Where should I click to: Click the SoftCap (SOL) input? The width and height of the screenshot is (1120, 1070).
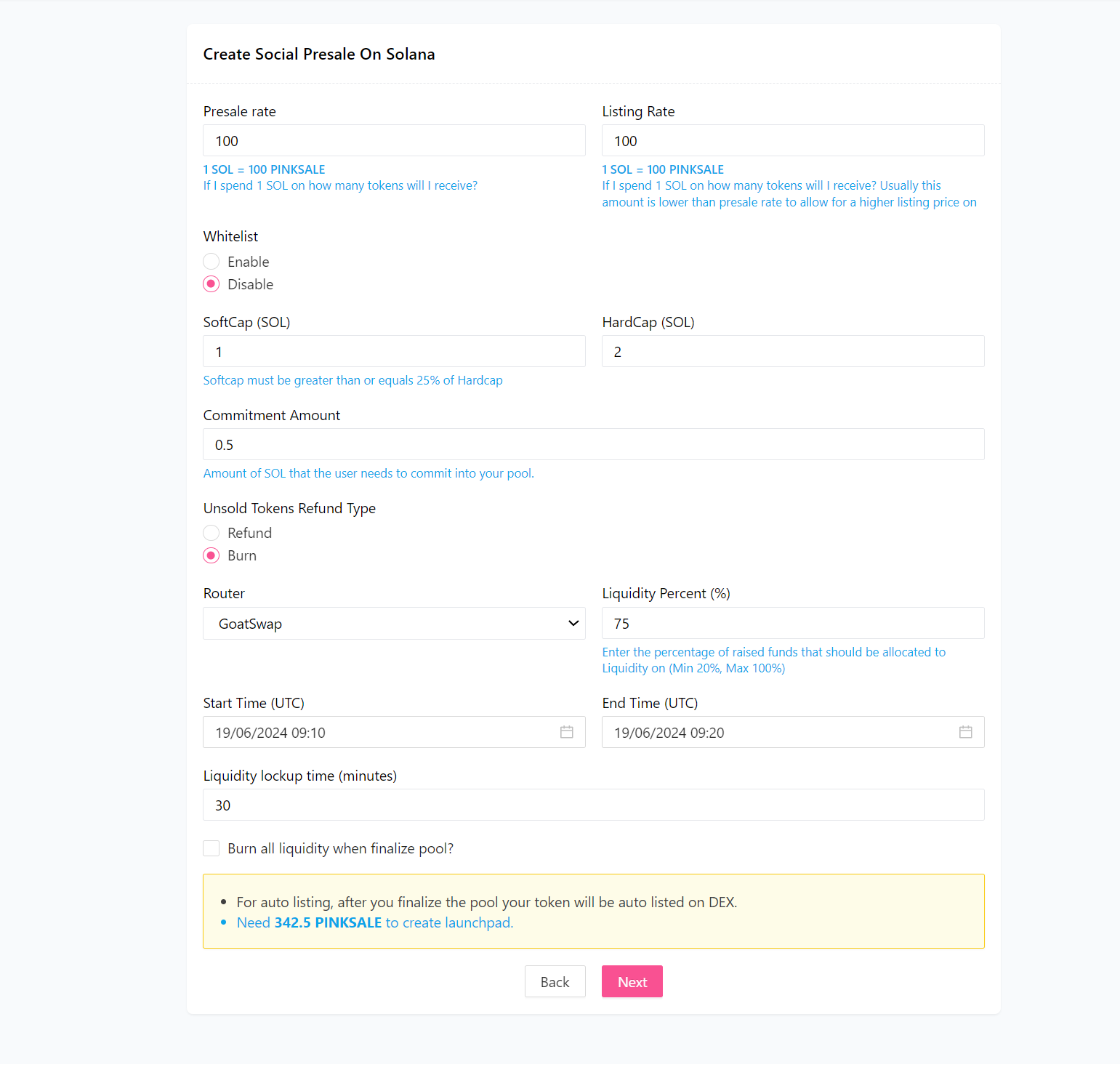[394, 351]
